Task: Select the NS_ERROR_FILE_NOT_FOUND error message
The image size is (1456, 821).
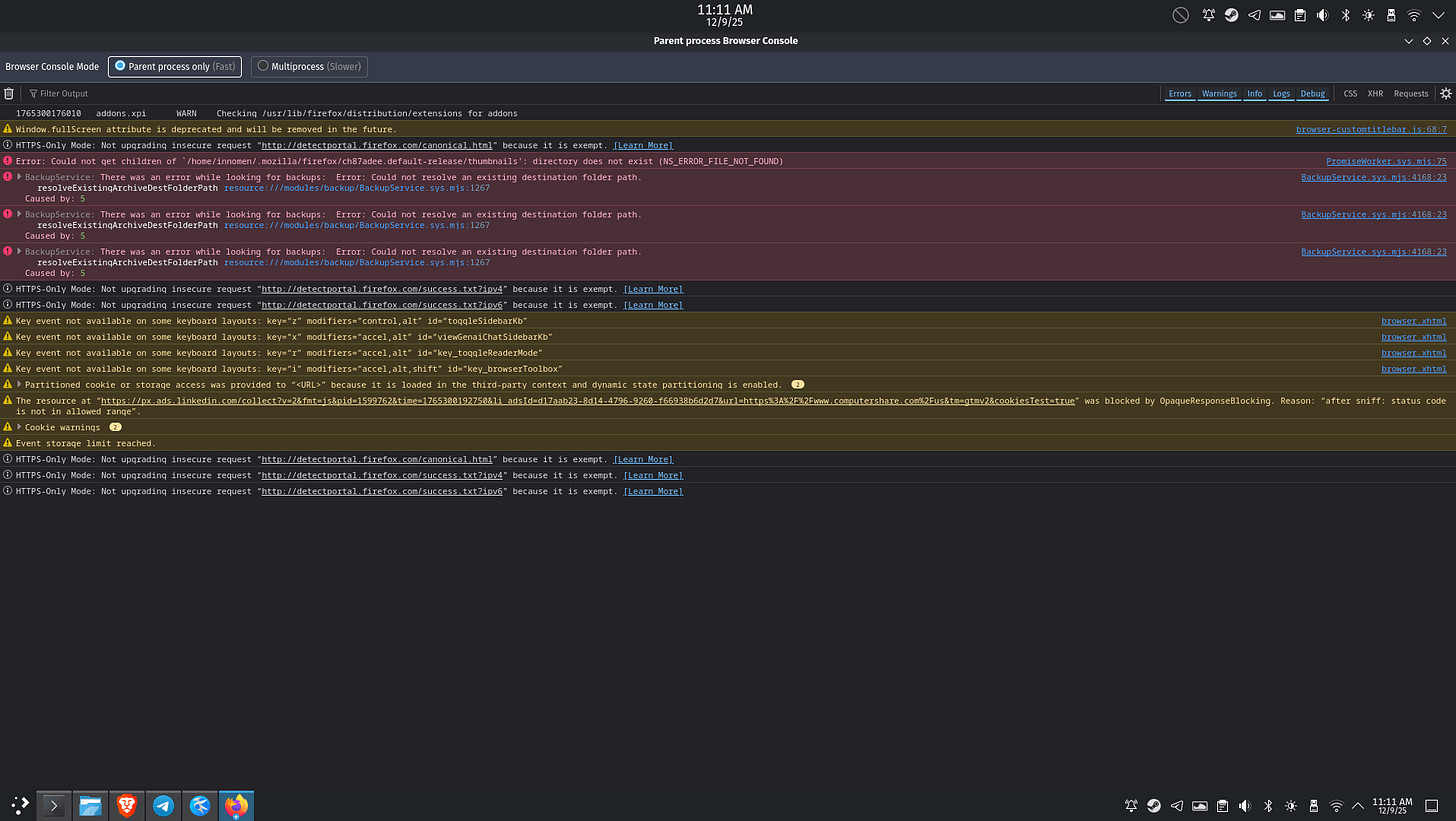Action: 399,161
